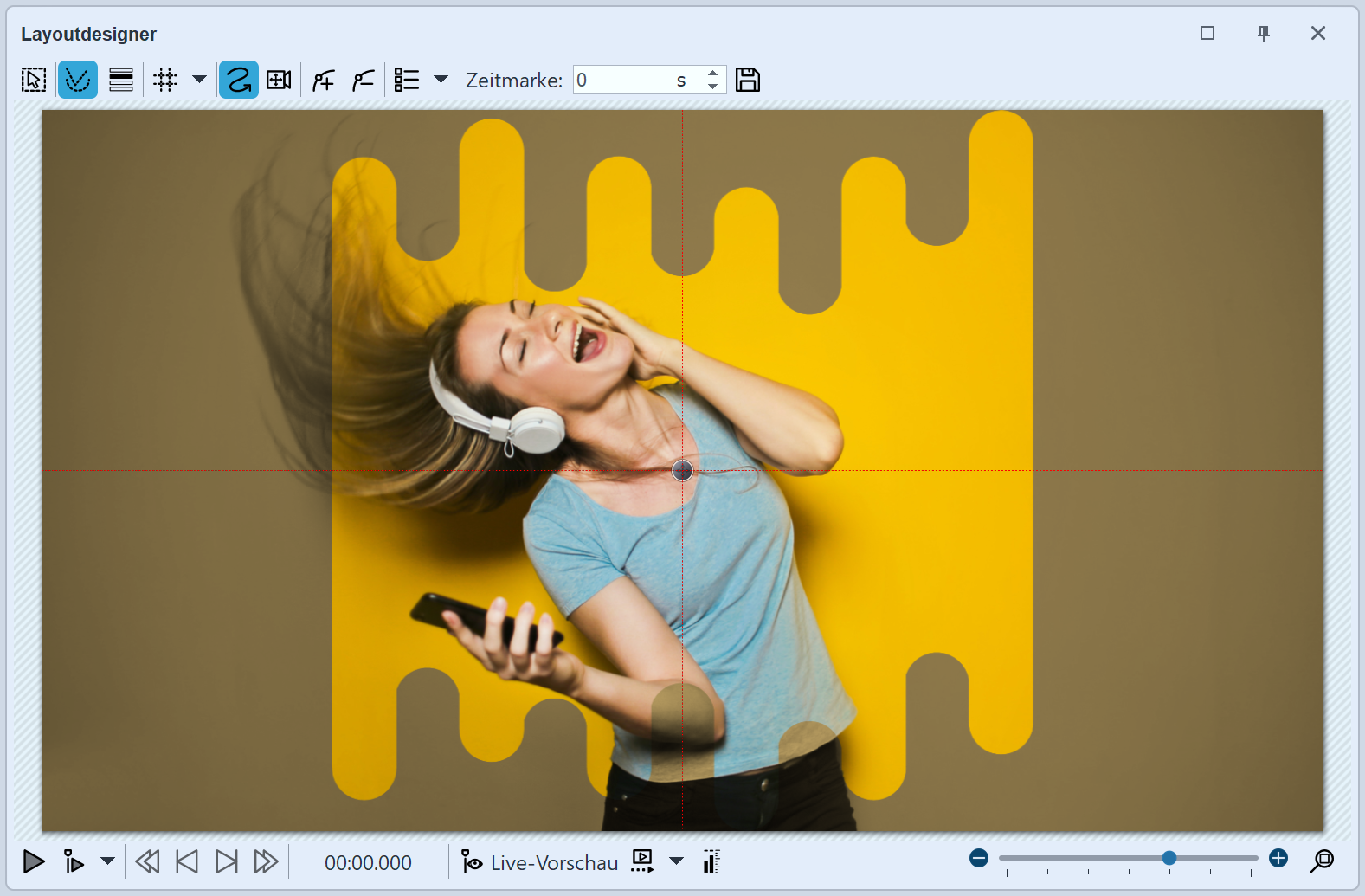Screen dimensions: 1365x896
Task: Toggle the motion path mode button
Action: coord(239,81)
